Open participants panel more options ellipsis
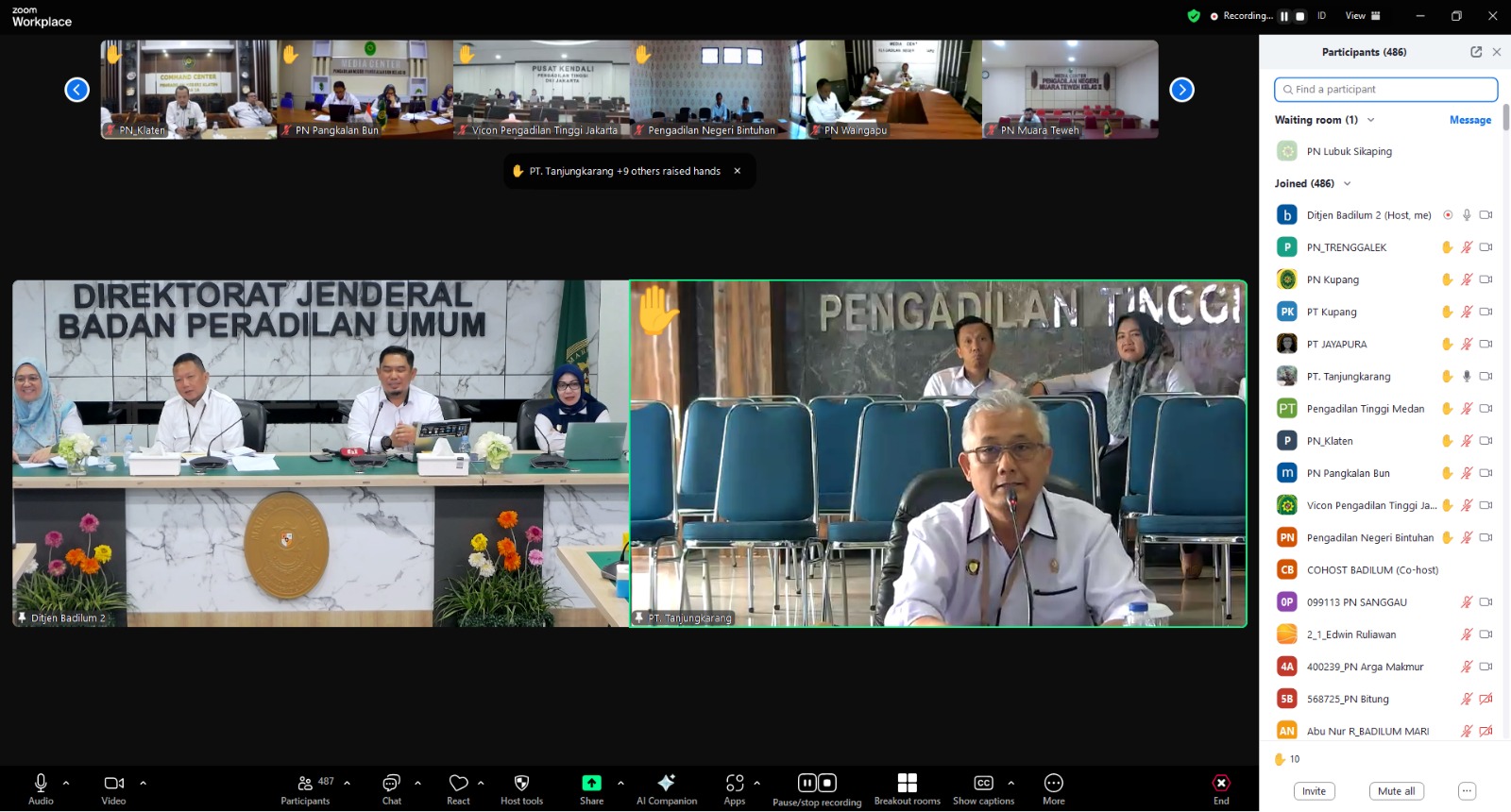The image size is (1511, 812). click(x=1467, y=791)
